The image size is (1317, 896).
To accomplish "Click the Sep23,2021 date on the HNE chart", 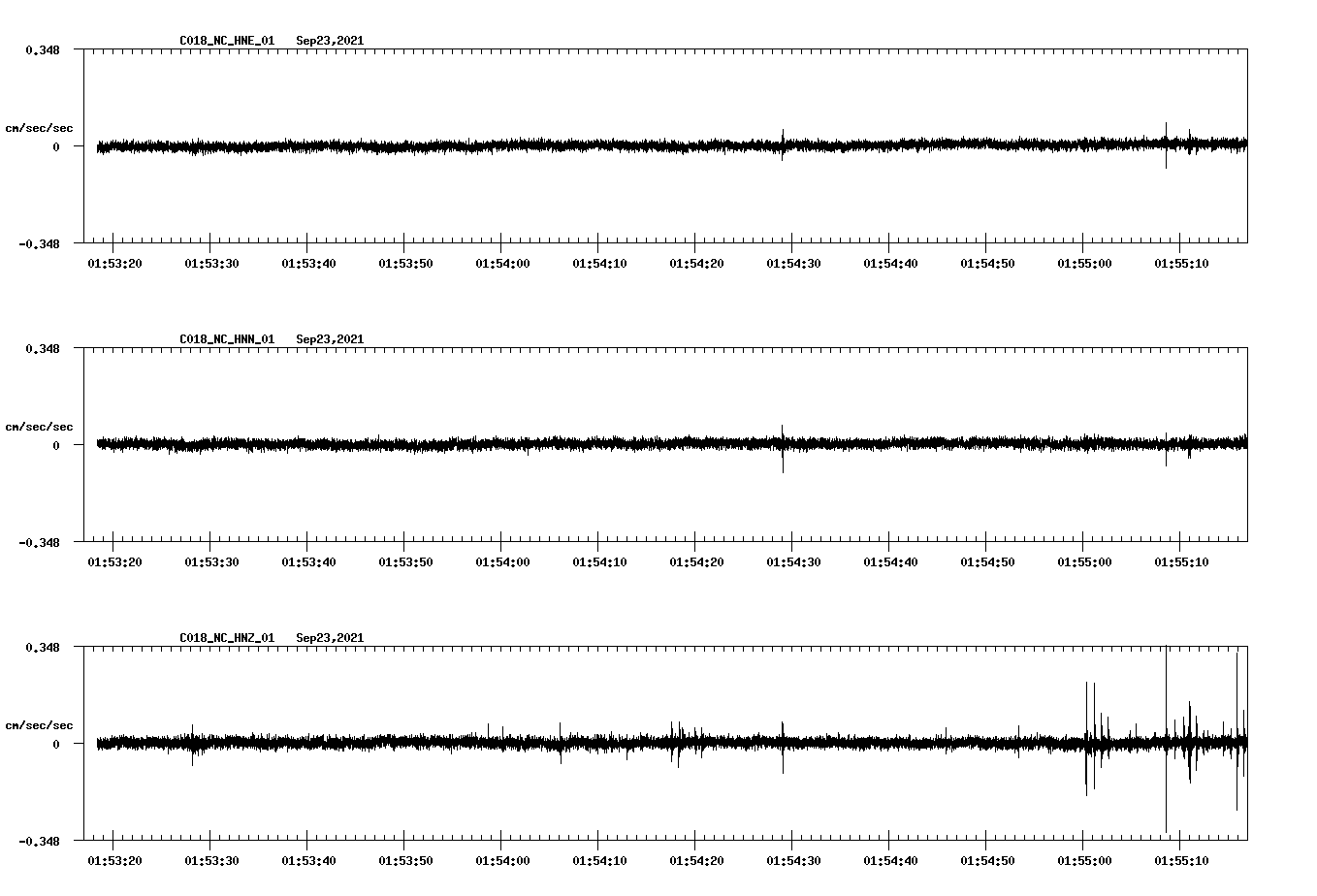I will (x=330, y=41).
